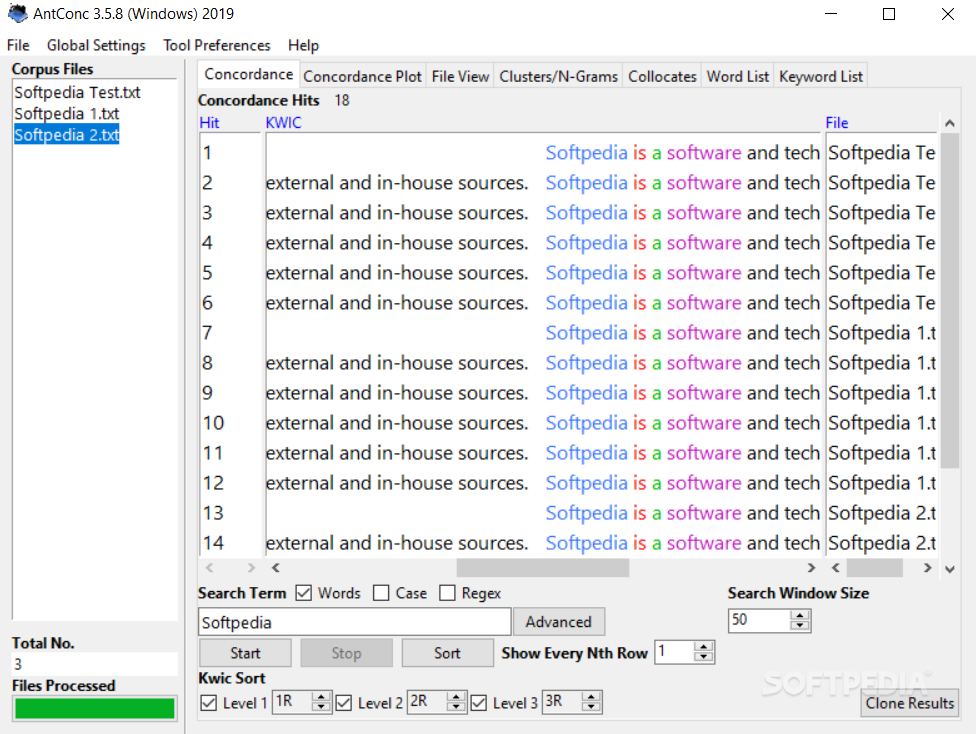Switch to the Concordance Plot tab
Viewport: 976px width, 734px height.
click(362, 77)
